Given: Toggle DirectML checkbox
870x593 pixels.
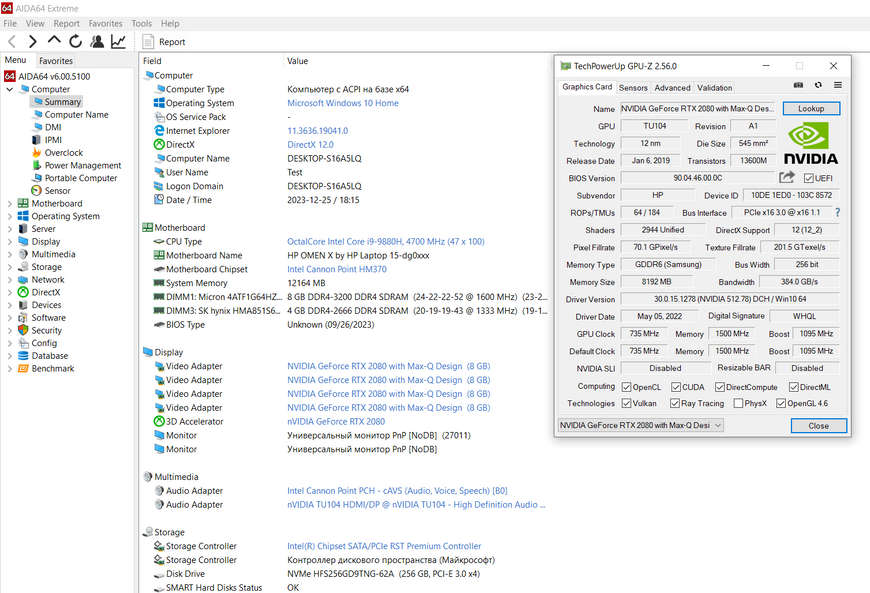Looking at the screenshot, I should (x=793, y=387).
